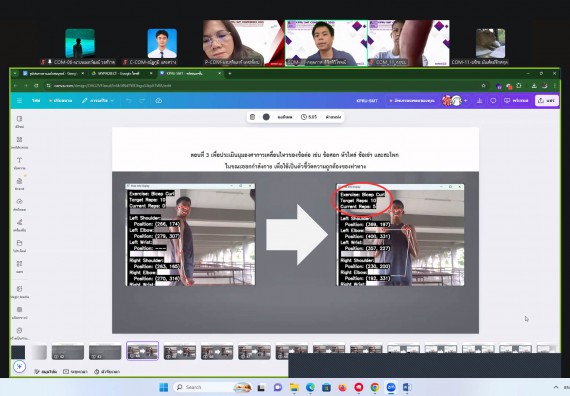Open the comments bubble in Canva header
This screenshot has width=570, height=396.
tap(493, 100)
